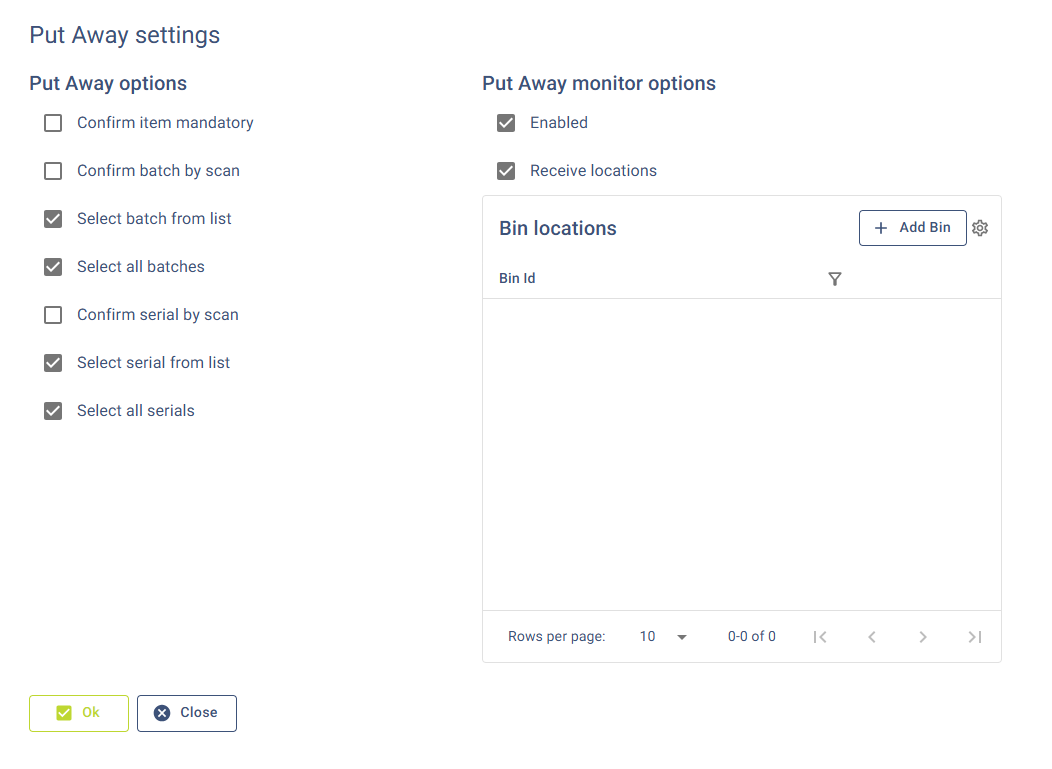Confirm settings with the Ok button
Image resolution: width=1052 pixels, height=769 pixels.
(x=79, y=713)
